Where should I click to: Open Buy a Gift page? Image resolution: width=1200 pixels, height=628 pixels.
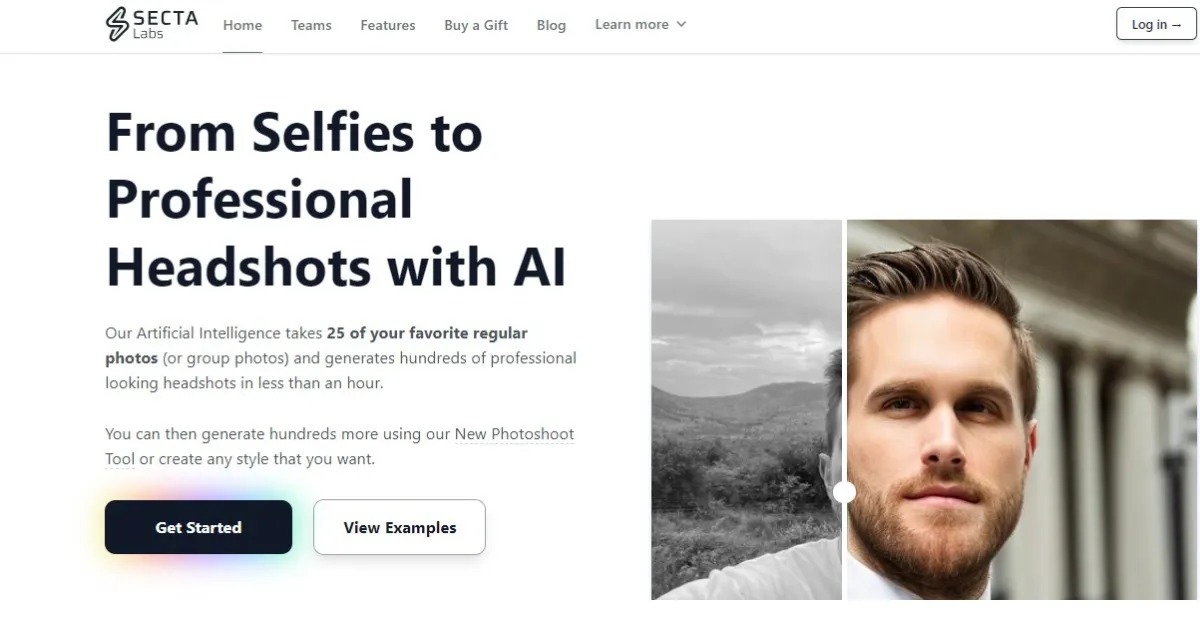(476, 25)
